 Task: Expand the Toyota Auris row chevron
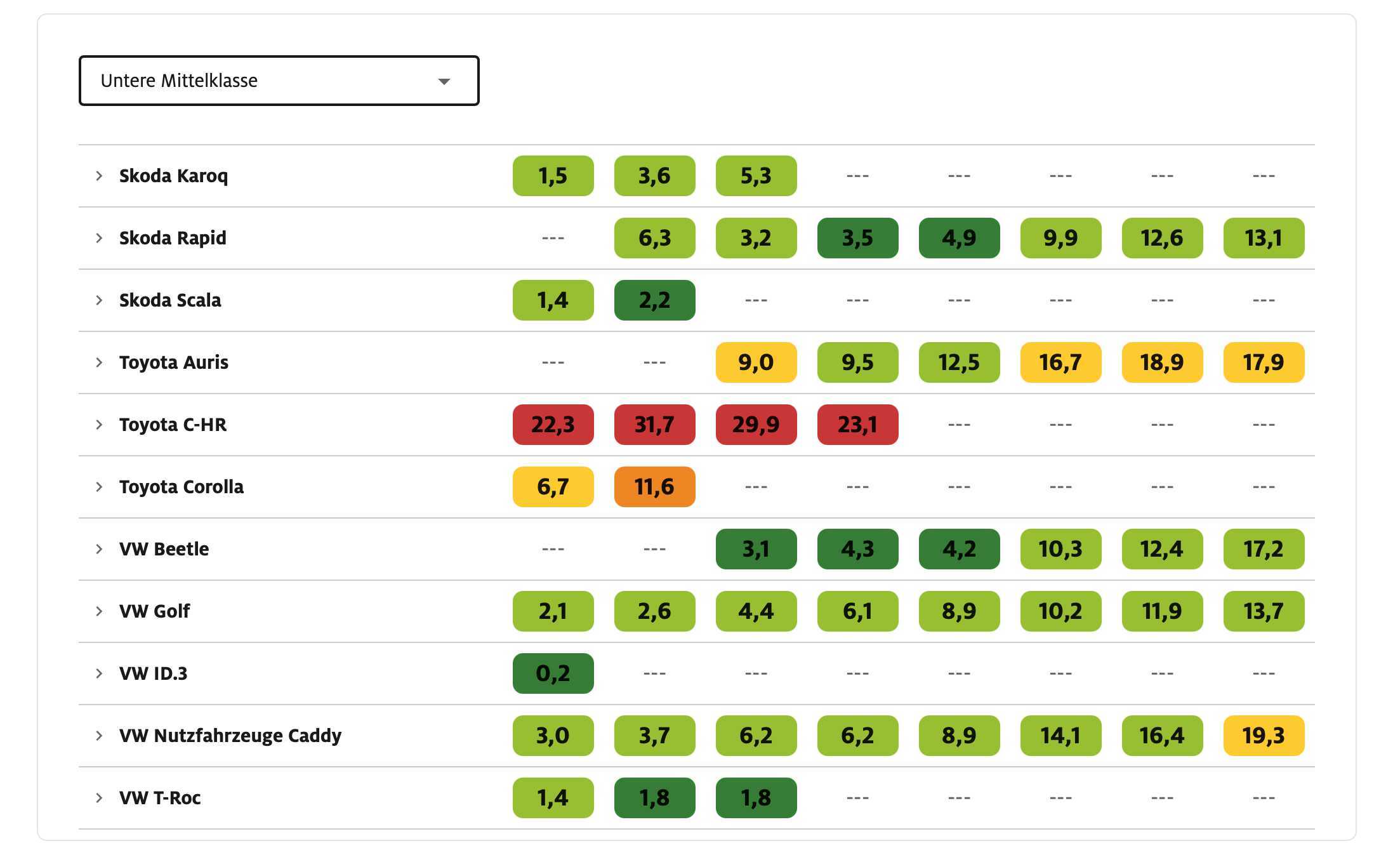[x=99, y=362]
